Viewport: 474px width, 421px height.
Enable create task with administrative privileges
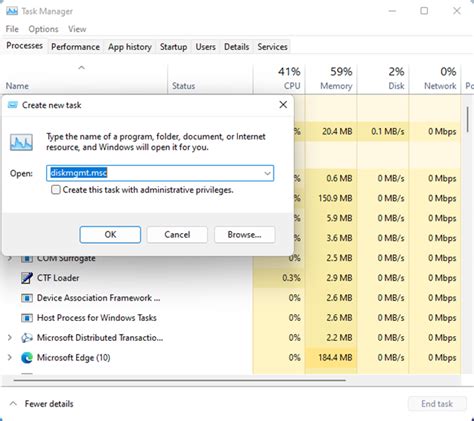coord(56,190)
